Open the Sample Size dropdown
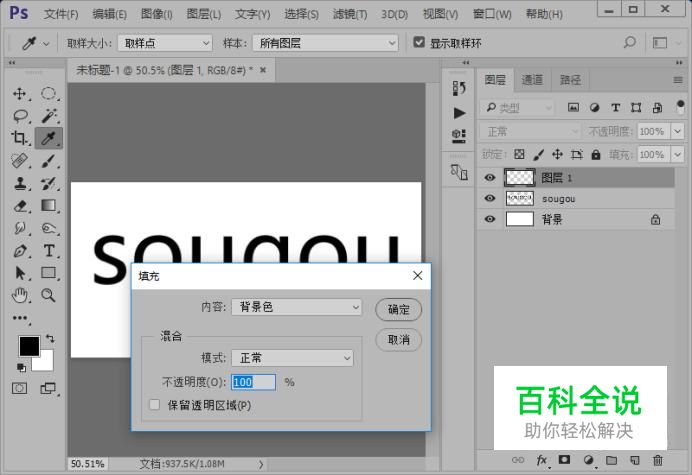This screenshot has height=475, width=692. coord(165,43)
